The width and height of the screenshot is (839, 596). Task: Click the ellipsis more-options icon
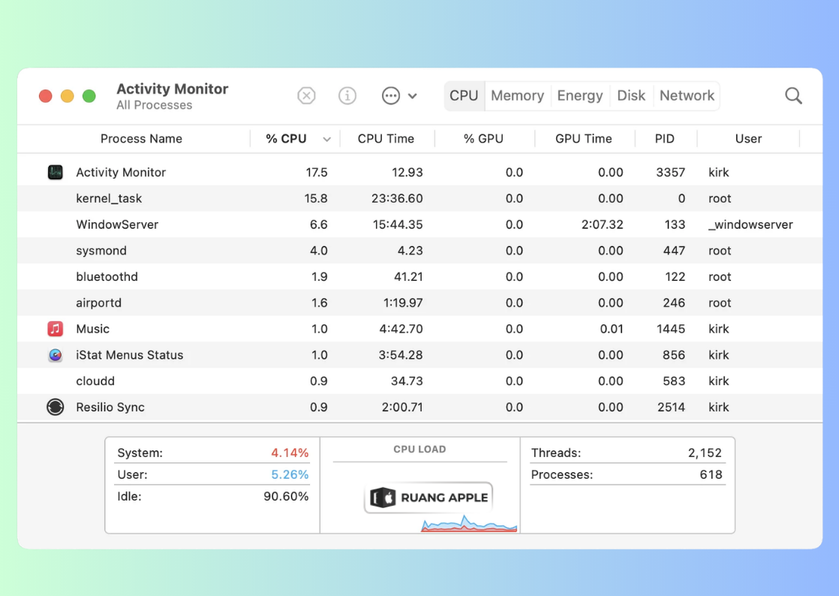point(390,96)
